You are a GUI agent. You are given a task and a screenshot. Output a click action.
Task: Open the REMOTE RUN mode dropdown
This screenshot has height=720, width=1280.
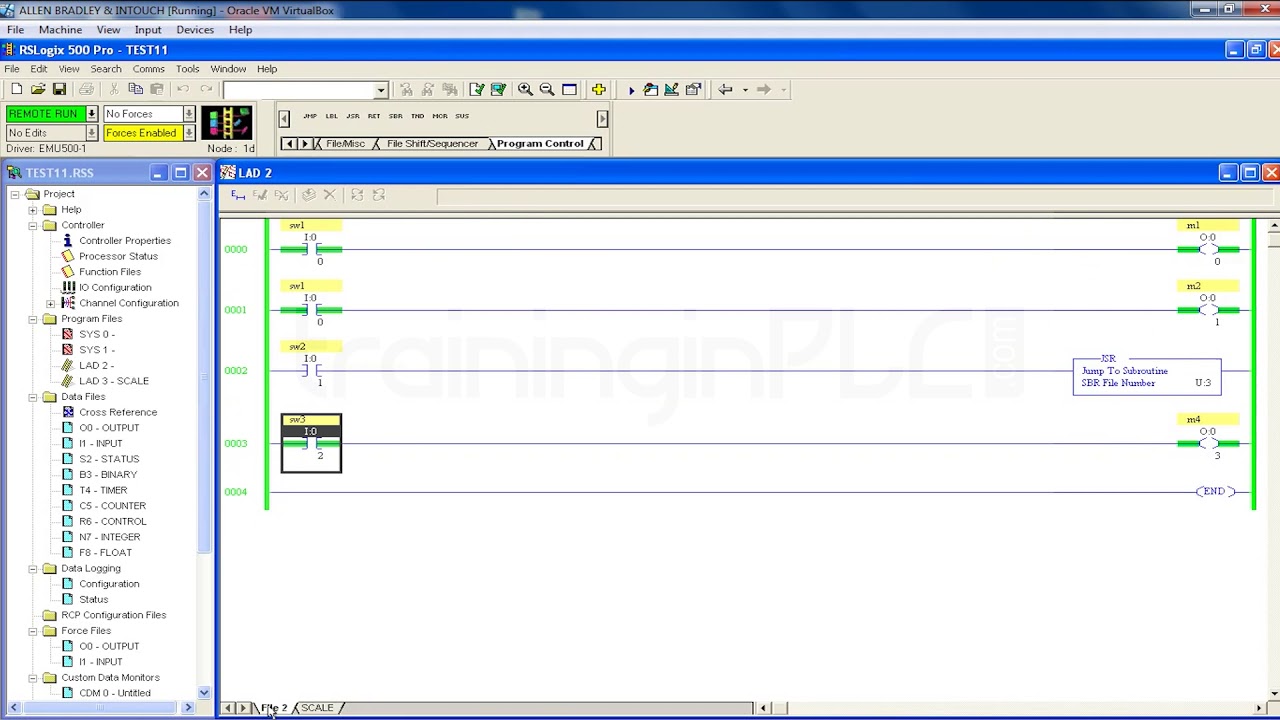[x=91, y=114]
